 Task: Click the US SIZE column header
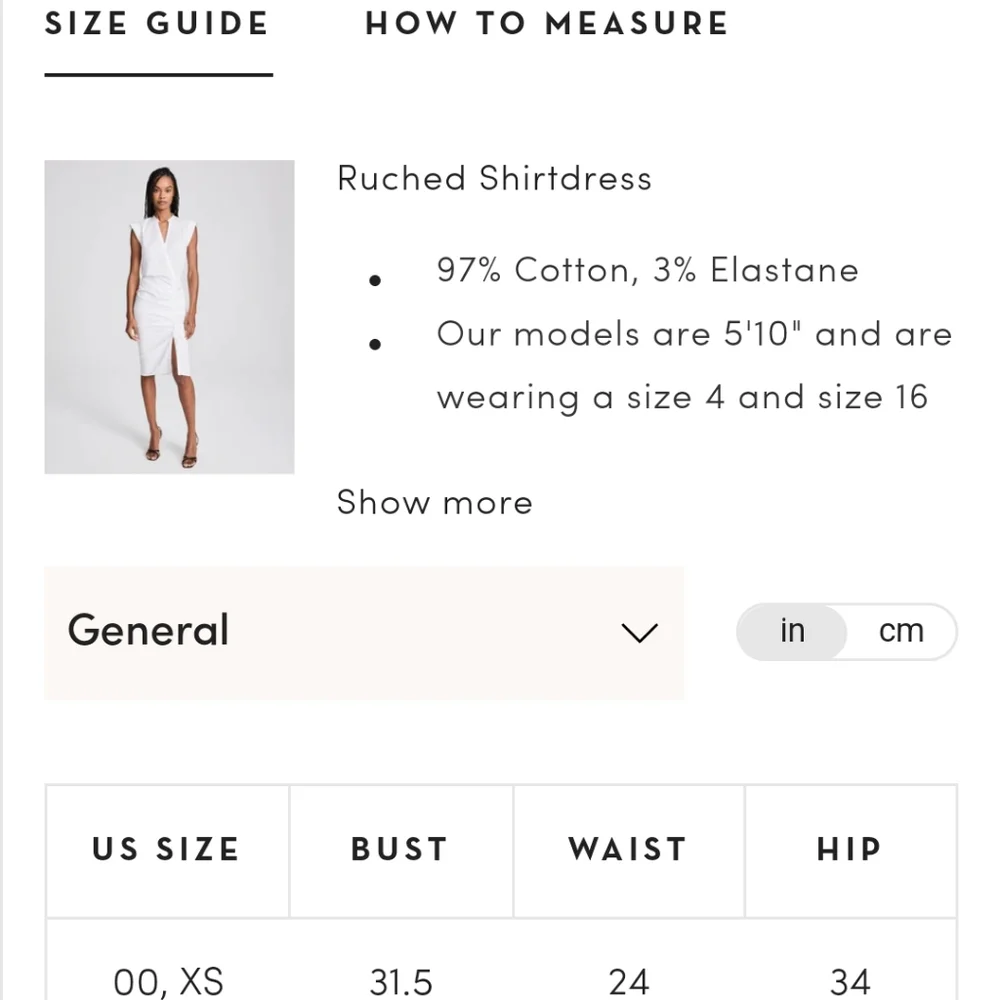[166, 849]
